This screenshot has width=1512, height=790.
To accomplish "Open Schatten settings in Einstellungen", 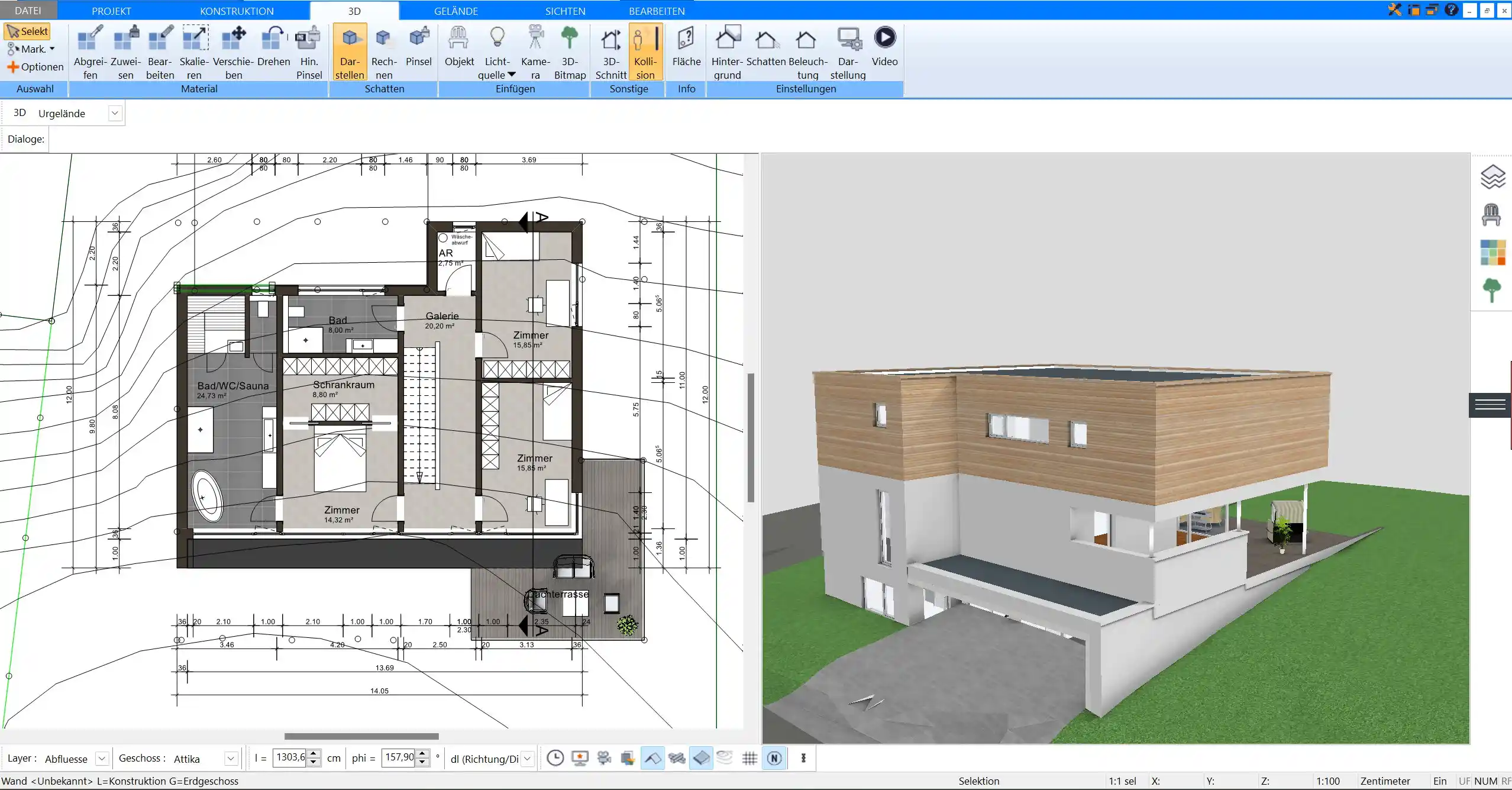I will (x=766, y=46).
